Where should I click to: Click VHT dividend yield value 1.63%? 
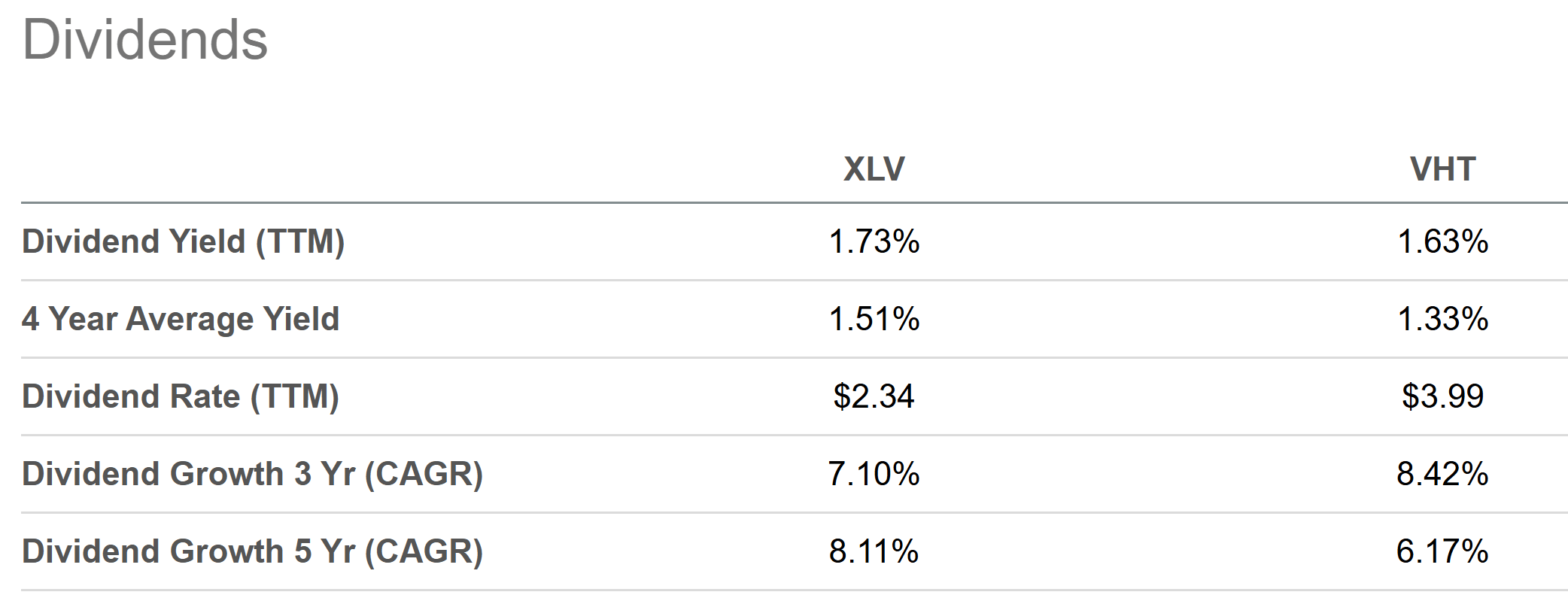[1442, 241]
